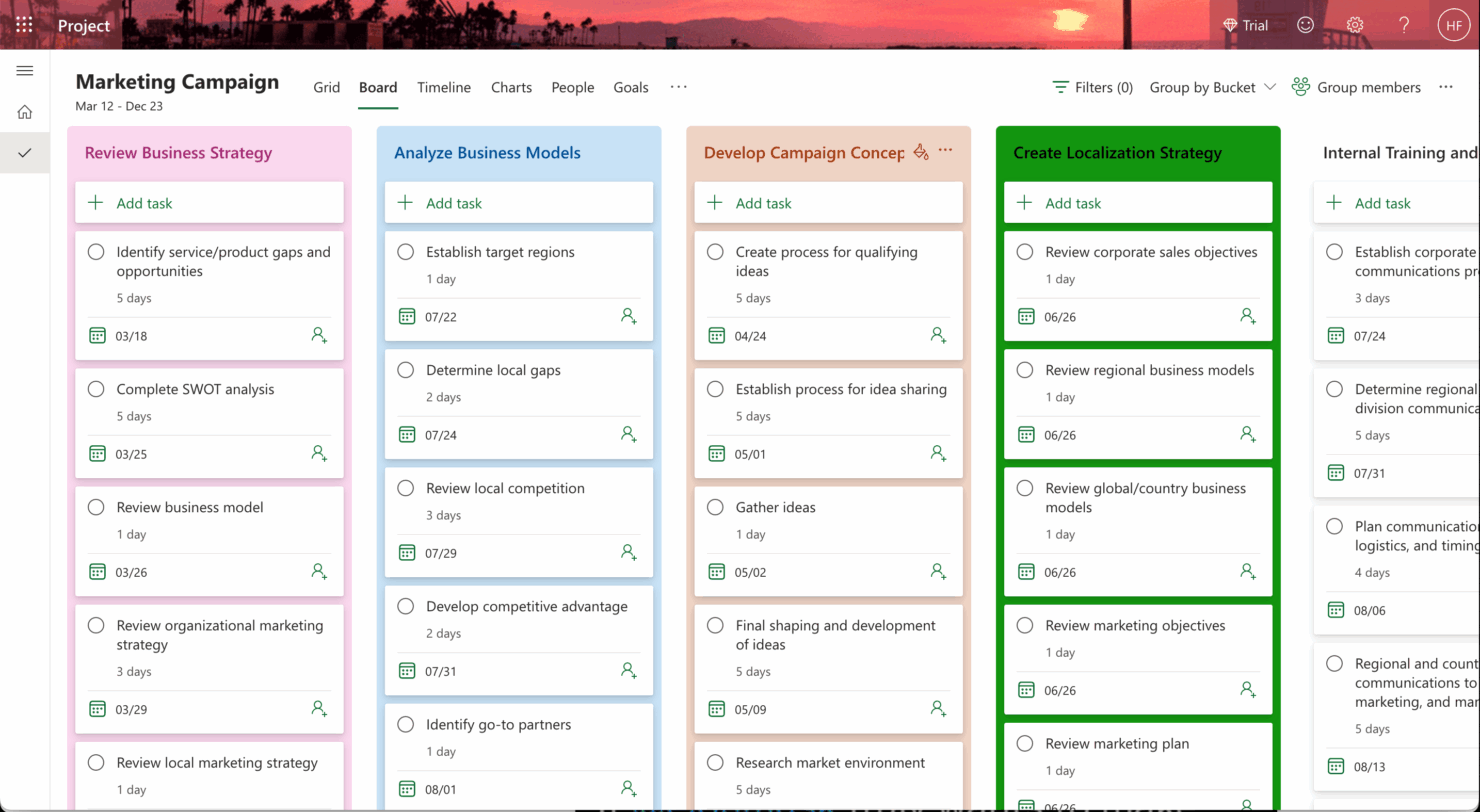Screen dimensions: 1480x812
Task: Open the HF user account avatar
Action: pyautogui.click(x=1453, y=25)
